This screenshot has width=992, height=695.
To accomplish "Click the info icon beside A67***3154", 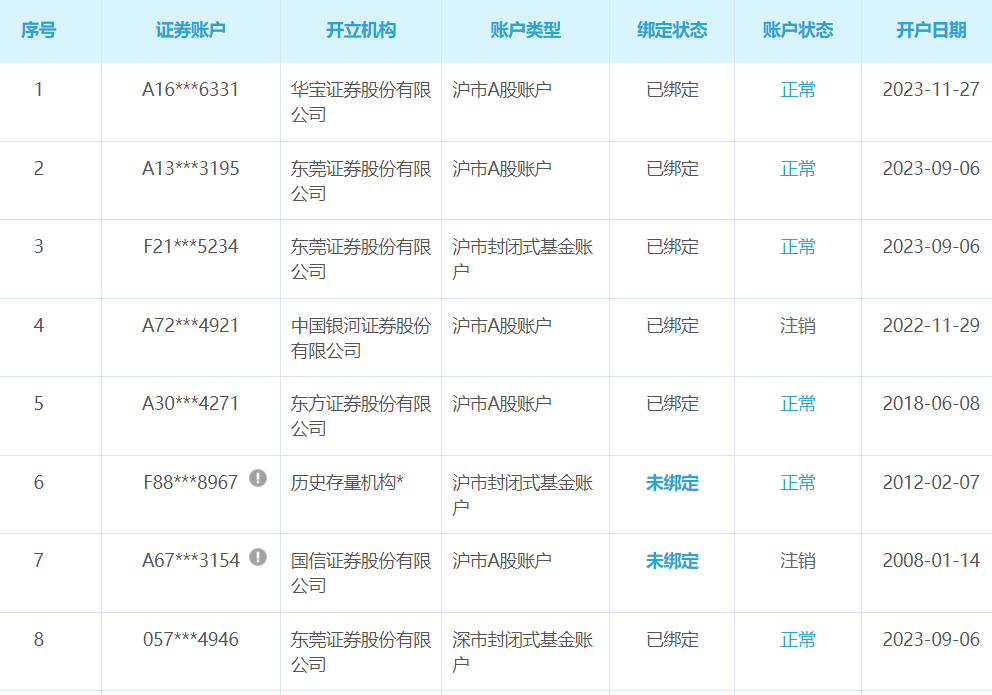I will point(259,555).
